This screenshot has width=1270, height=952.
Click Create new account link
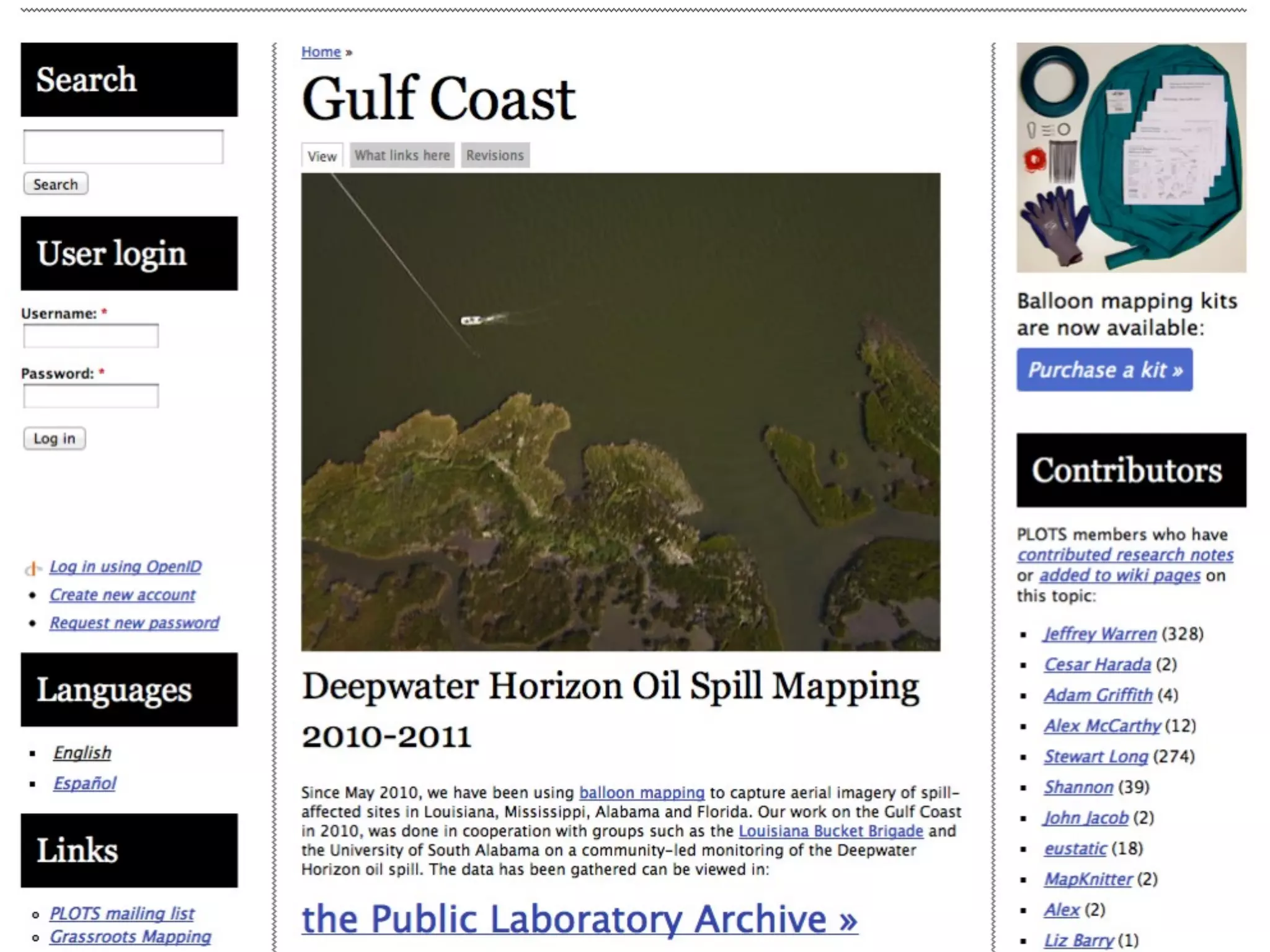coord(122,595)
